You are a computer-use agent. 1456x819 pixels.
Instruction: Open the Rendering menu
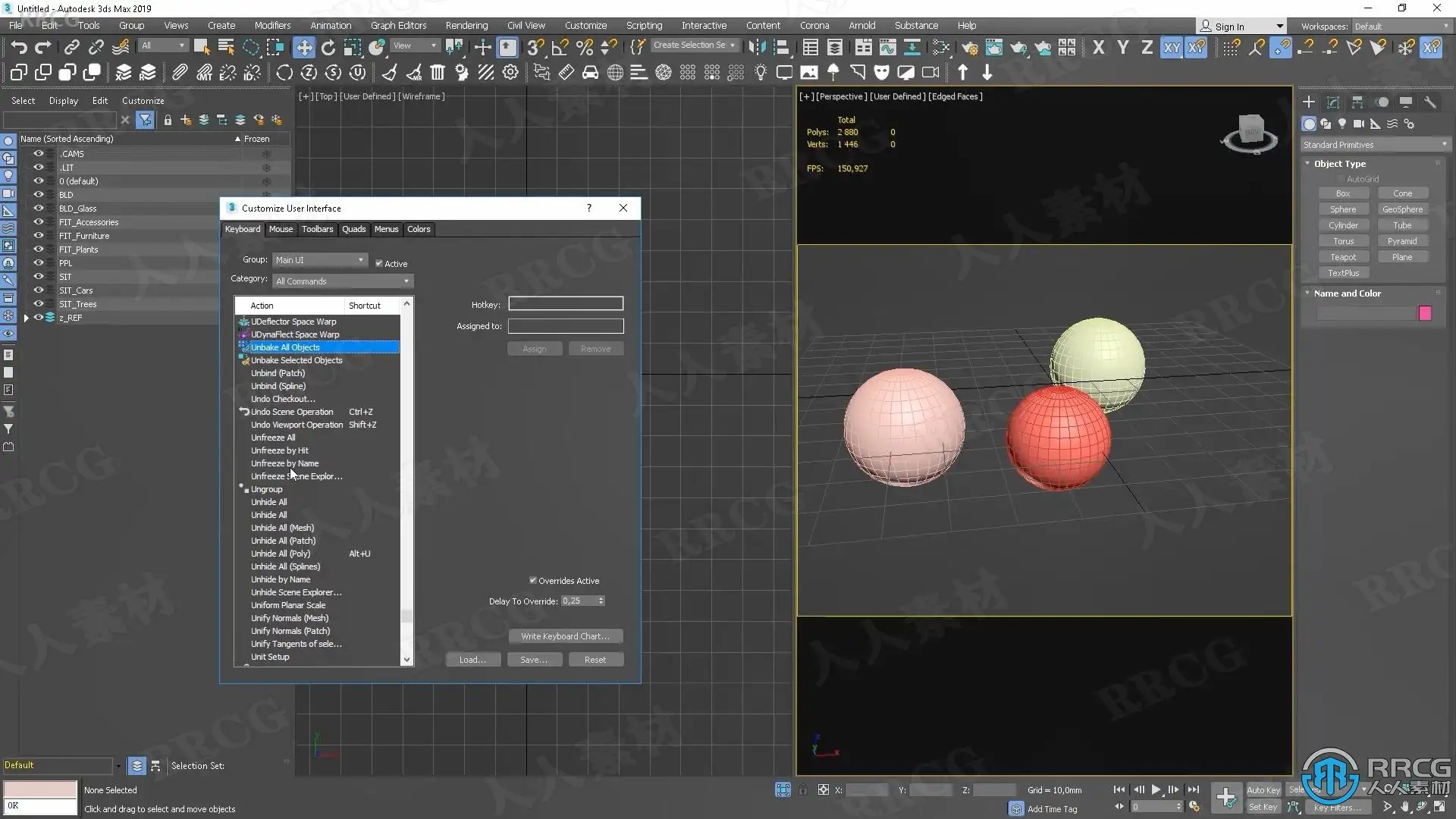(x=466, y=25)
